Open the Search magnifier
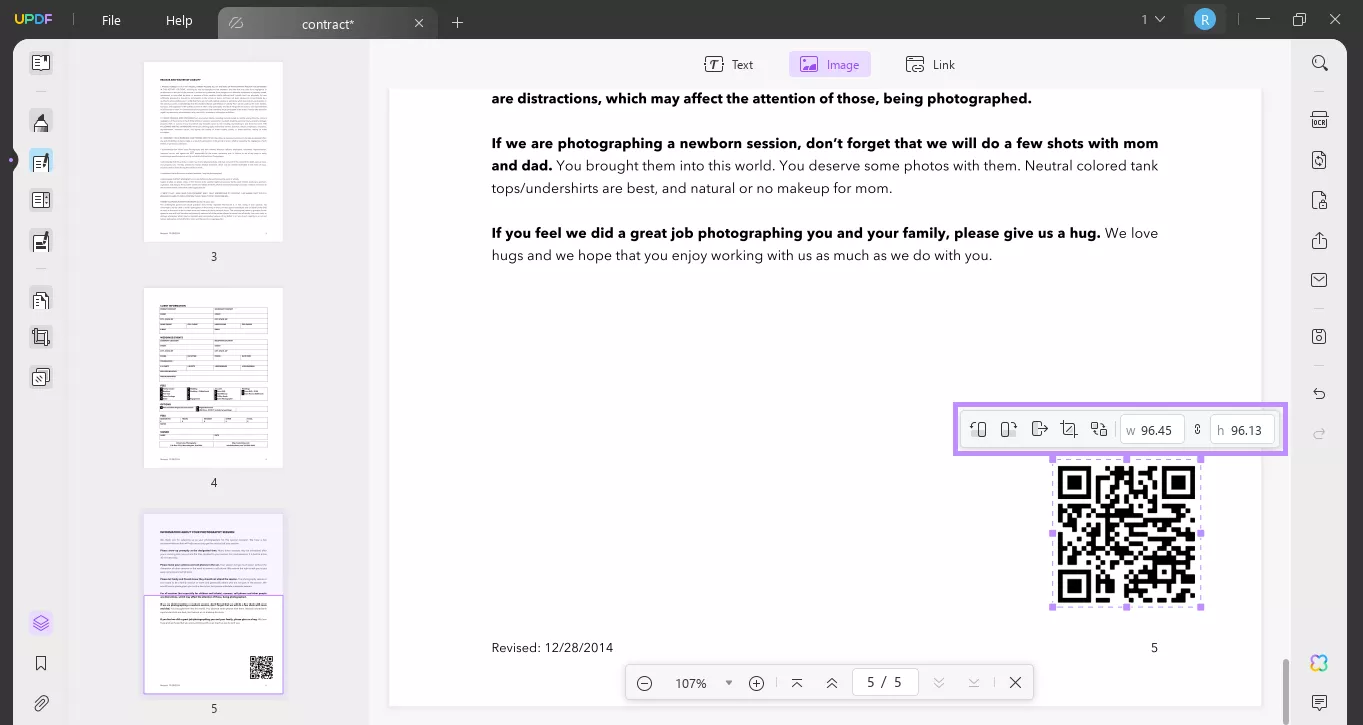The image size is (1363, 725). pos(1320,63)
